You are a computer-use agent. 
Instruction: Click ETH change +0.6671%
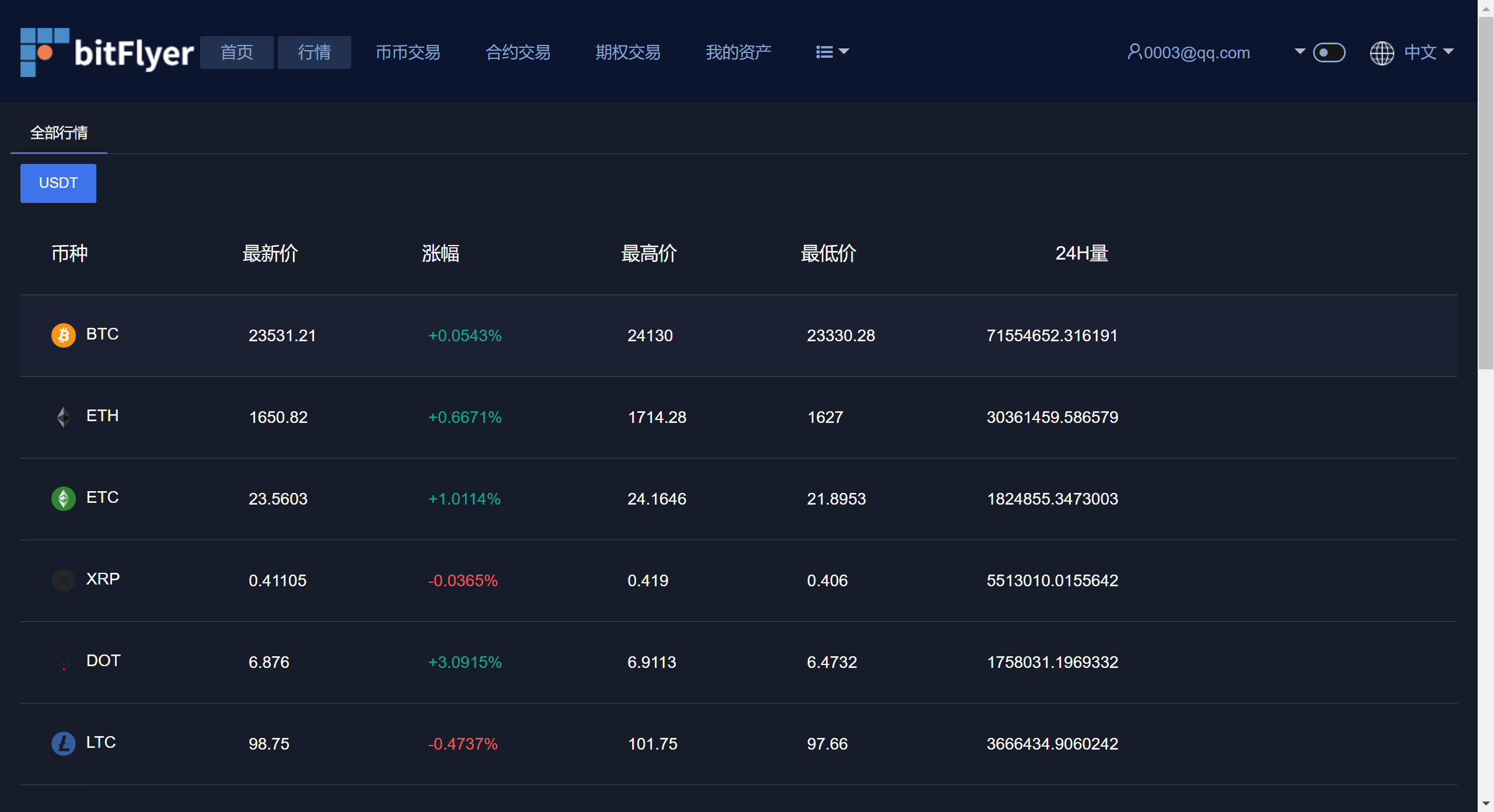465,417
